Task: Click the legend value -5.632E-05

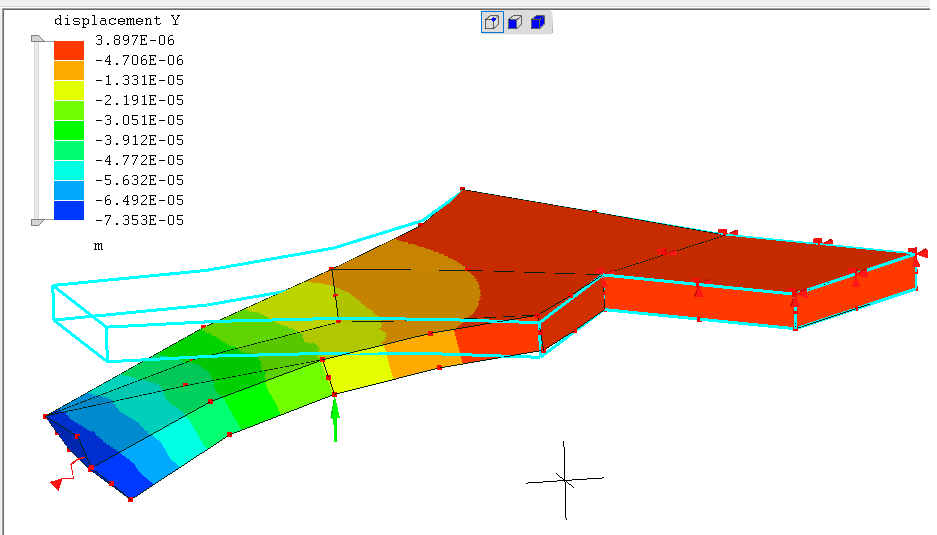Action: (139, 180)
